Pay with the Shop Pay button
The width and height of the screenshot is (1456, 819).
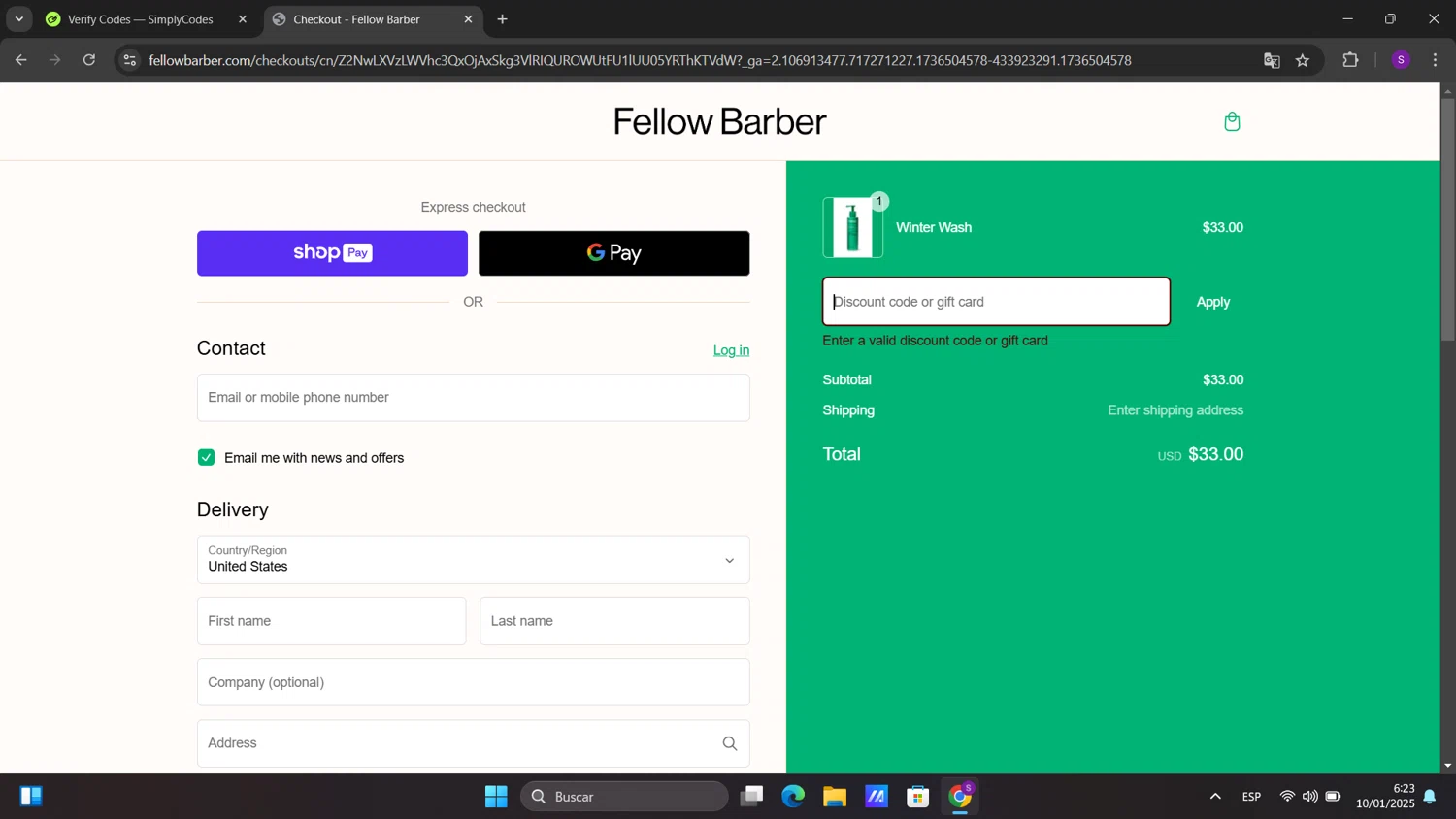coord(332,253)
